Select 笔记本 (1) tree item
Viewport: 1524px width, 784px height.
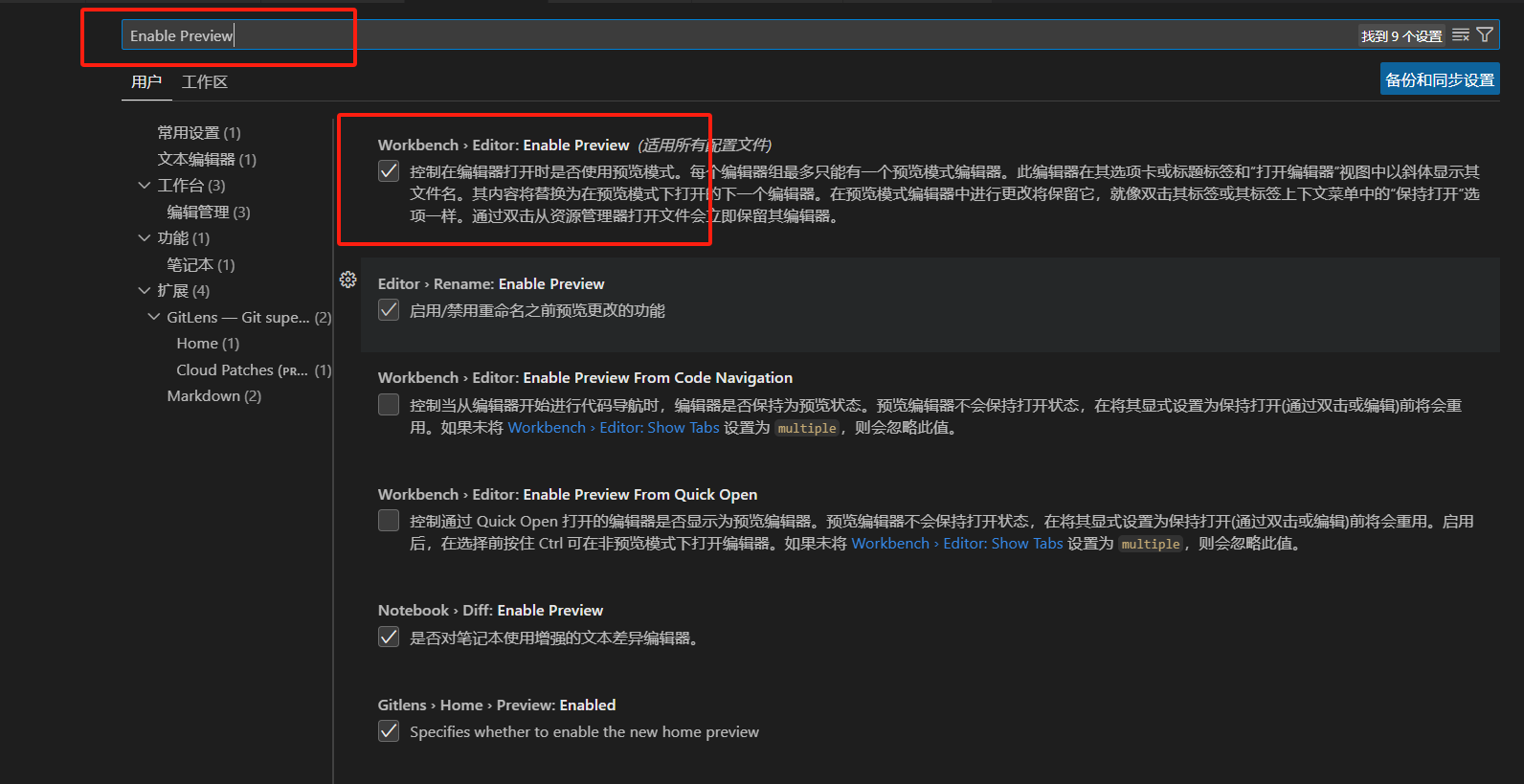(x=201, y=264)
